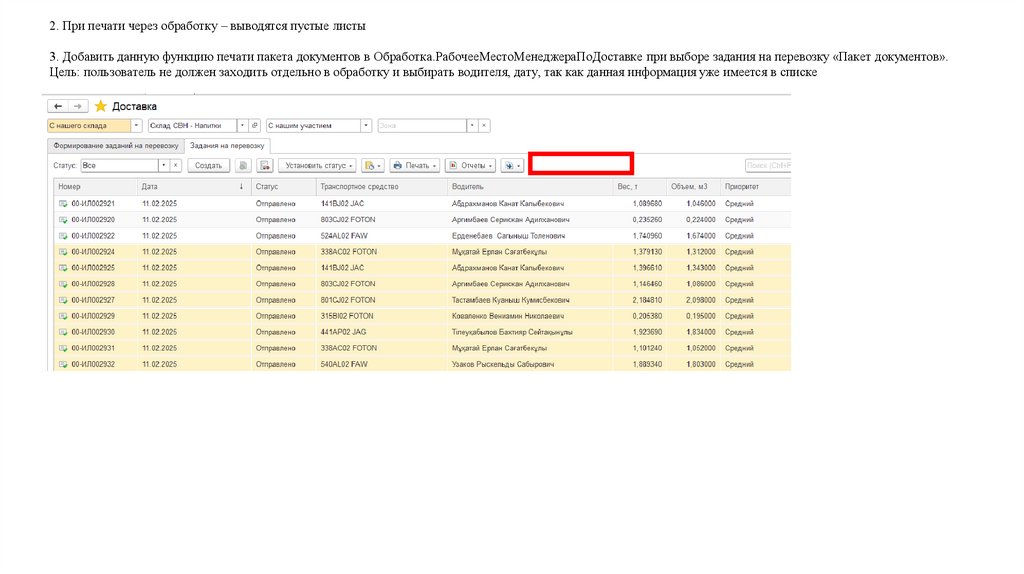Click the document icon of row 00-ИЛ002930

[x=63, y=332]
